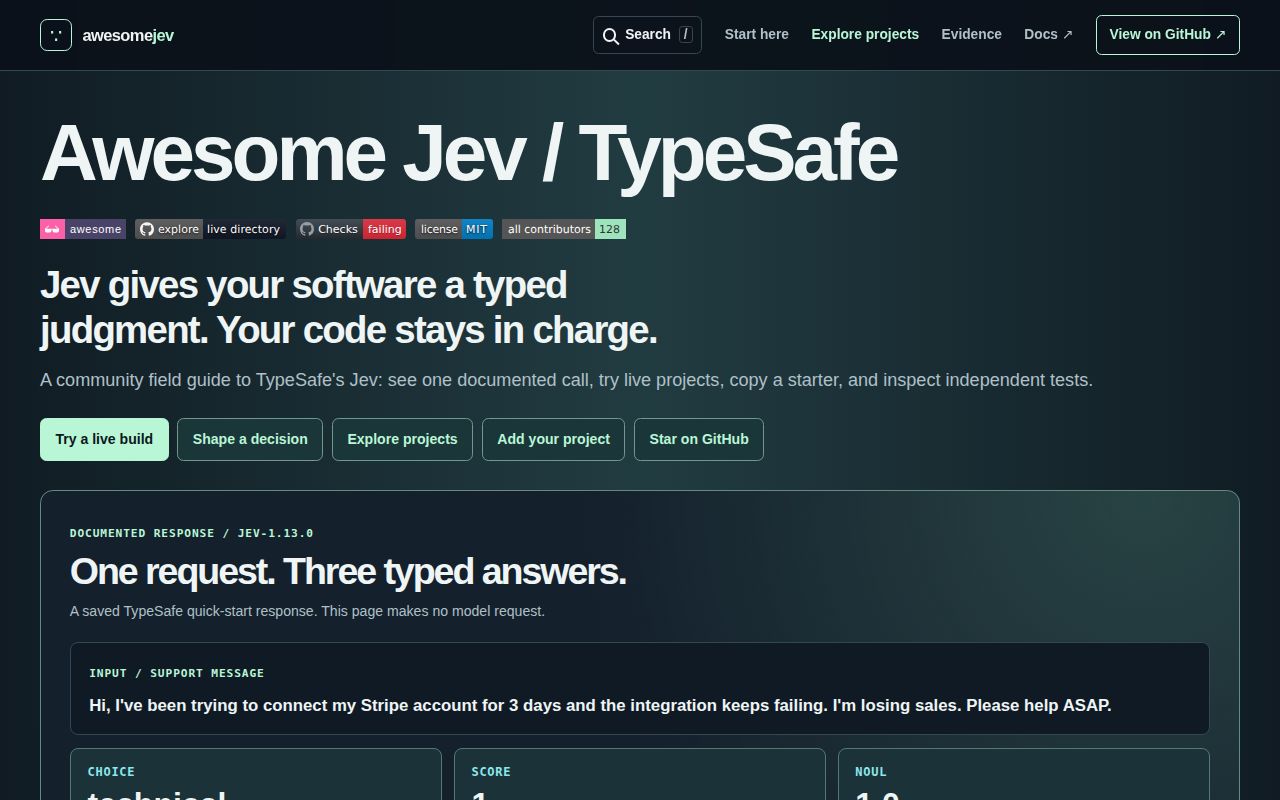The width and height of the screenshot is (1280, 800).
Task: Open the all contributors 128 badge
Action: coord(564,229)
